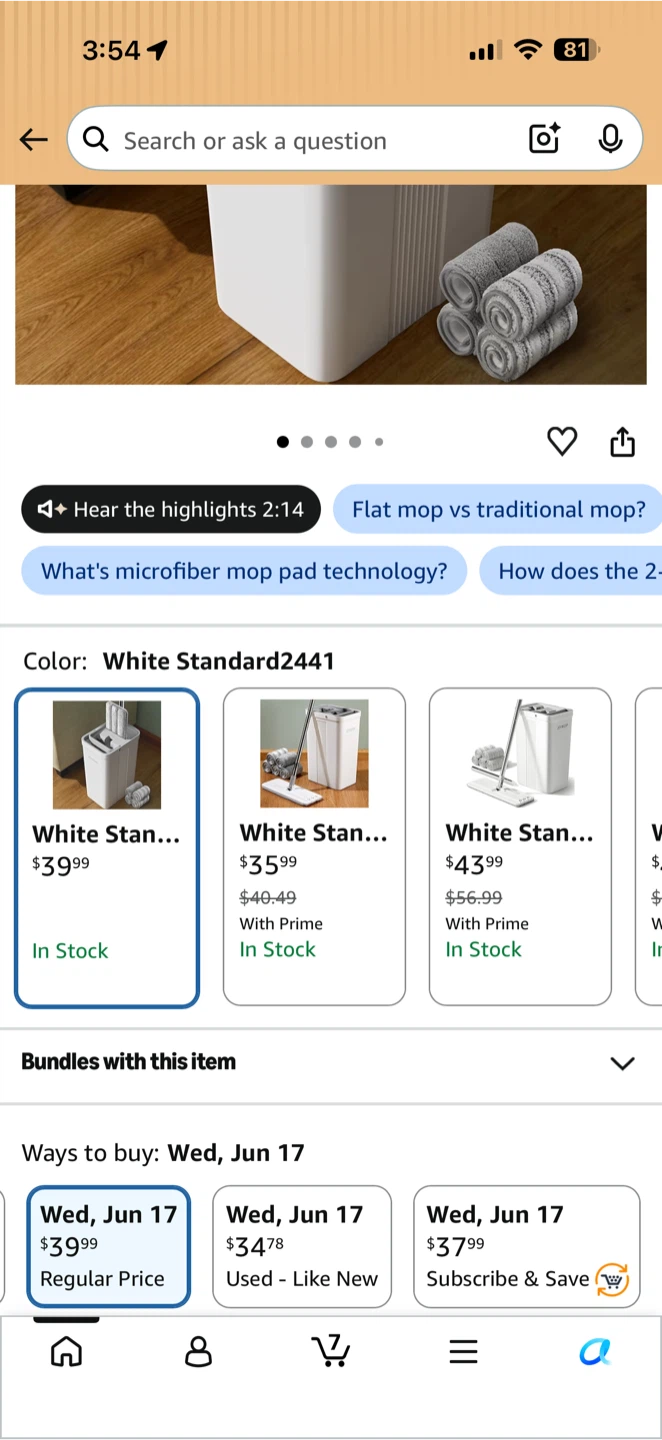Open the Home tab

point(66,1352)
